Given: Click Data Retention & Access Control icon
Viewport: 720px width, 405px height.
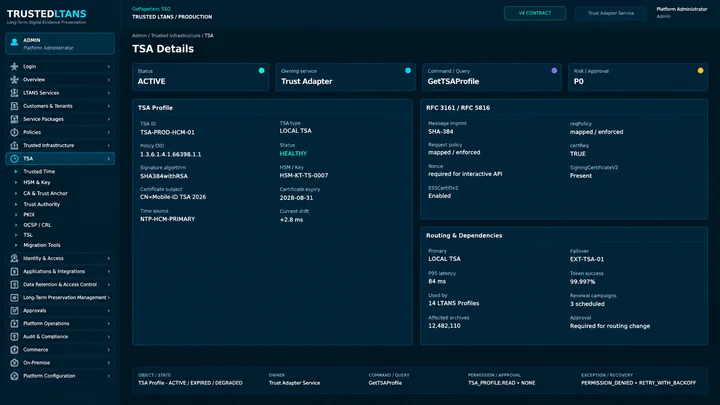Looking at the screenshot, I should point(14,284).
